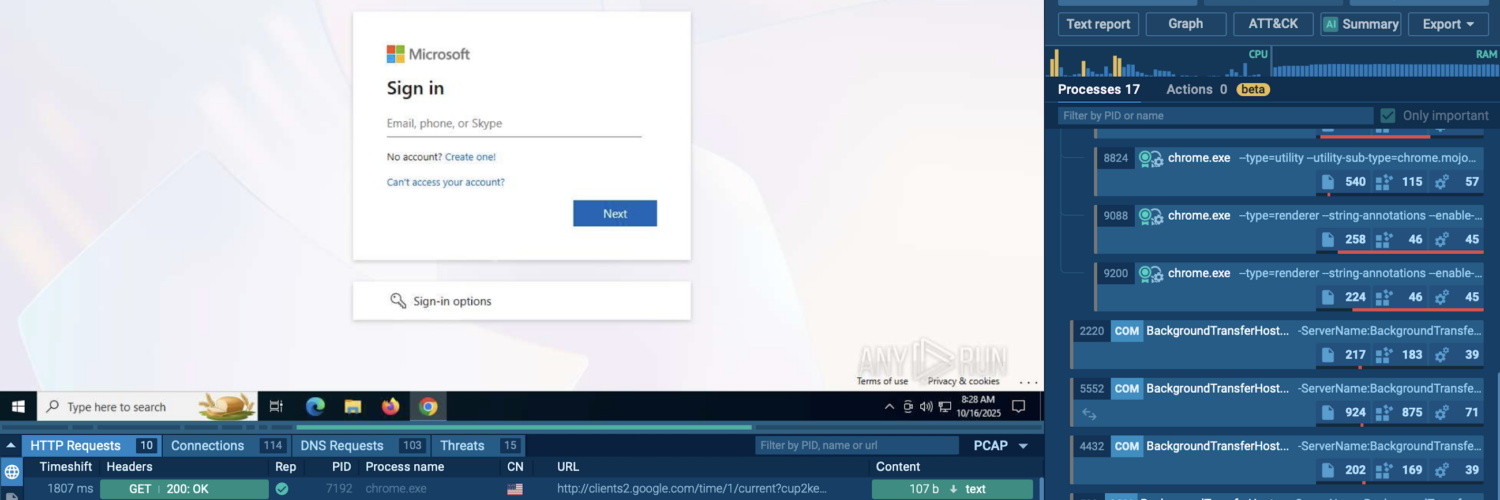Click the green reputation checkmark for chrome.exe request

tap(282, 489)
